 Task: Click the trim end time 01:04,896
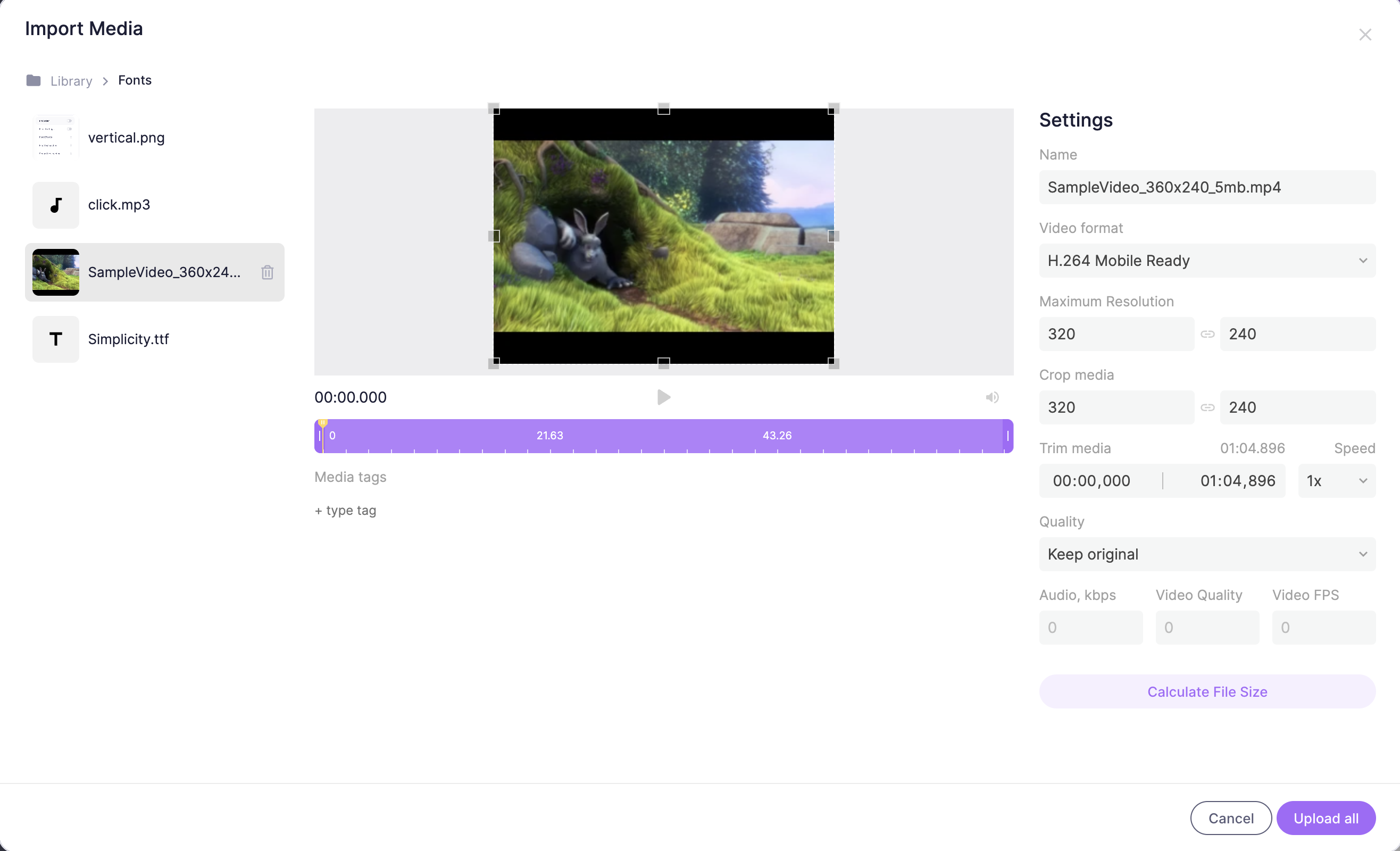point(1237,481)
